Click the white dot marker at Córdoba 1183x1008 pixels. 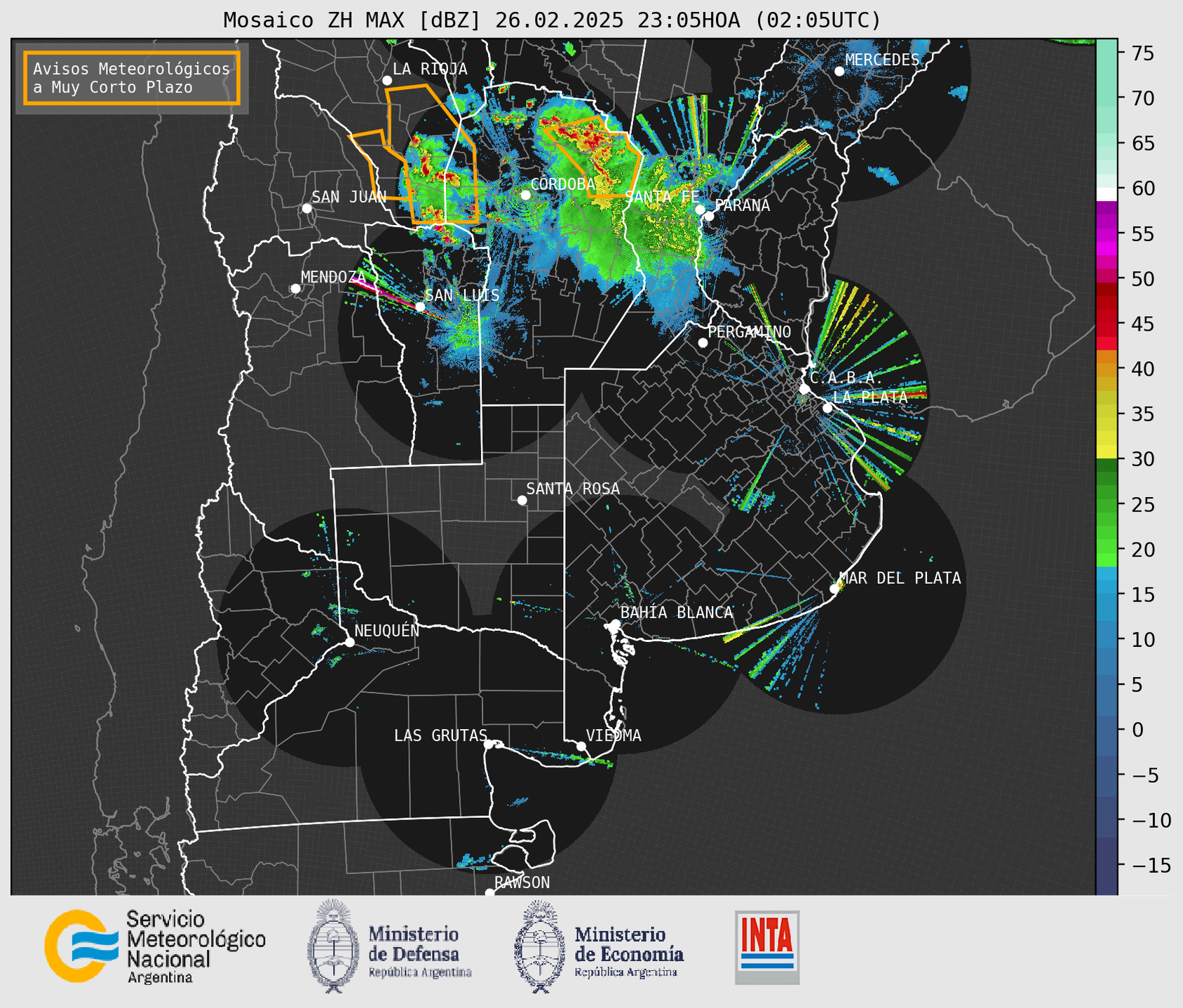(525, 195)
